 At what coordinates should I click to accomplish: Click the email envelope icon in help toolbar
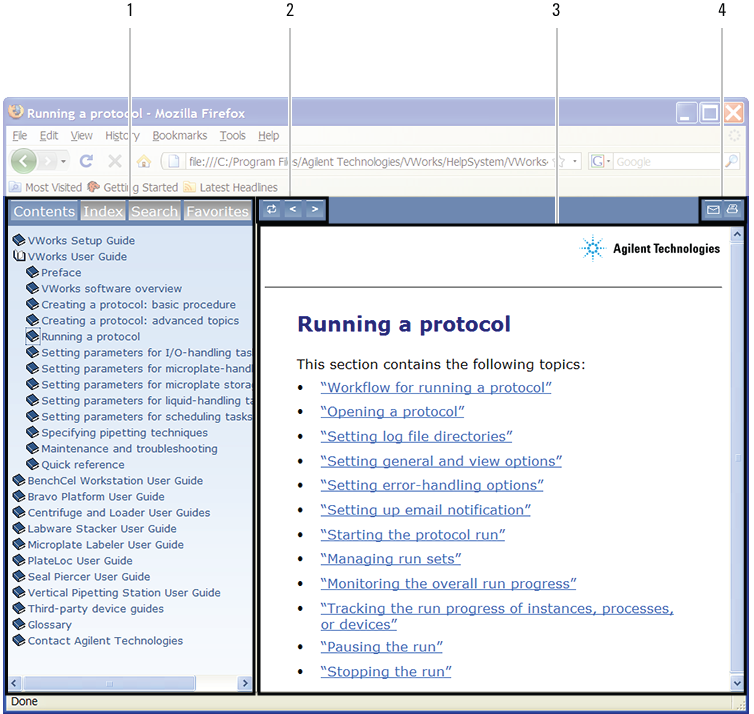(x=713, y=209)
